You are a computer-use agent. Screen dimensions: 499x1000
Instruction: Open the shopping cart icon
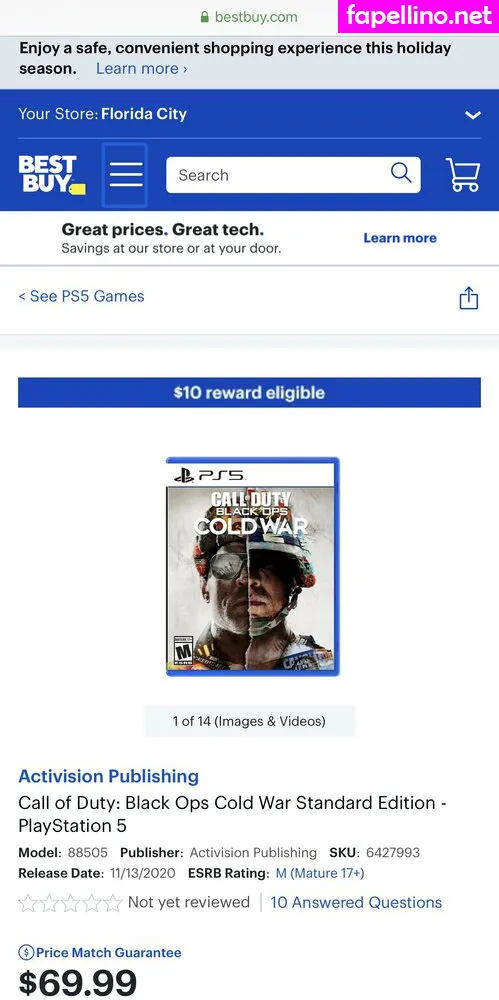point(463,175)
